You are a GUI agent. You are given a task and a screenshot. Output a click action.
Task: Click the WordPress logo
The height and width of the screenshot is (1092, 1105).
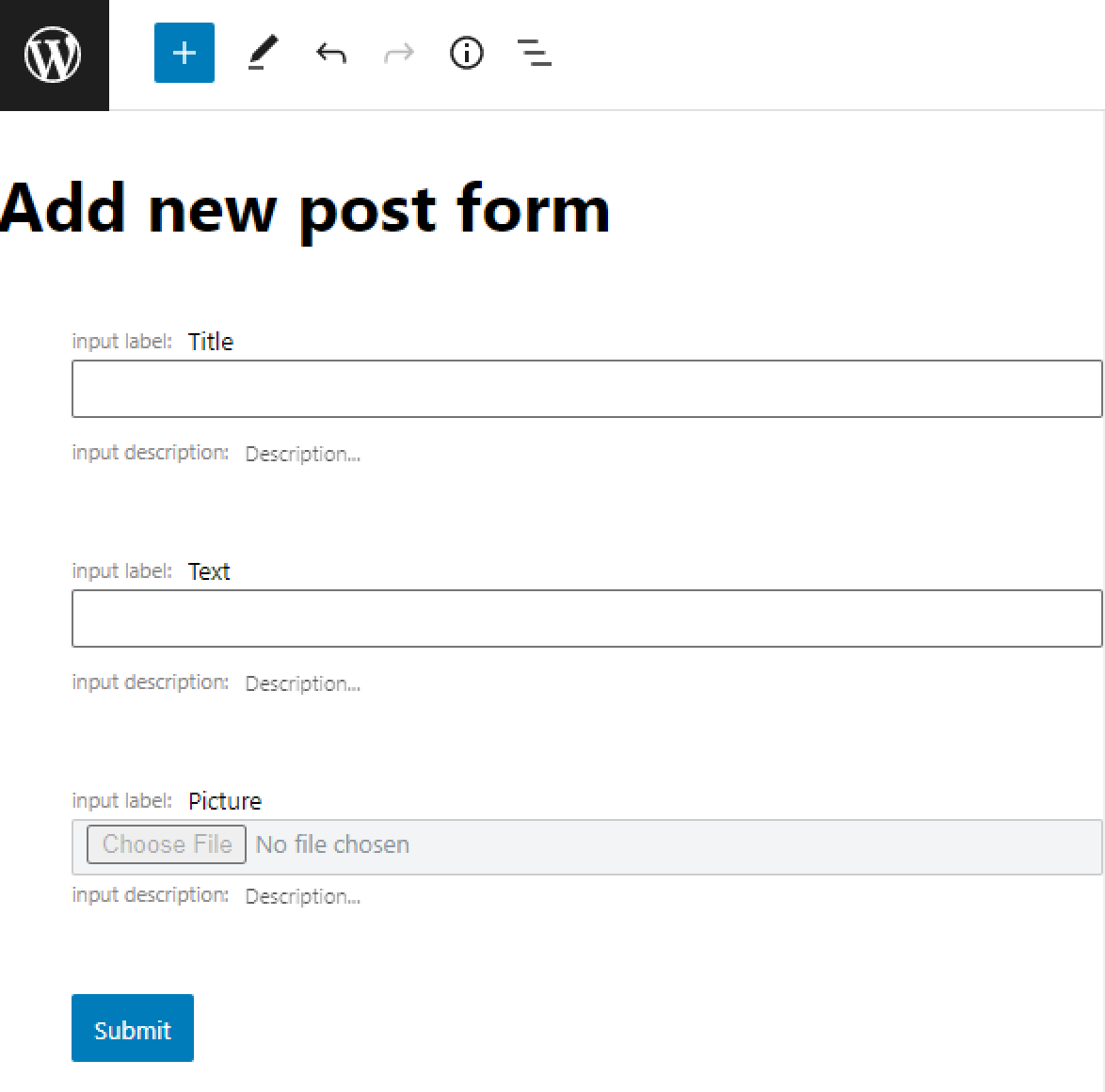(x=54, y=54)
